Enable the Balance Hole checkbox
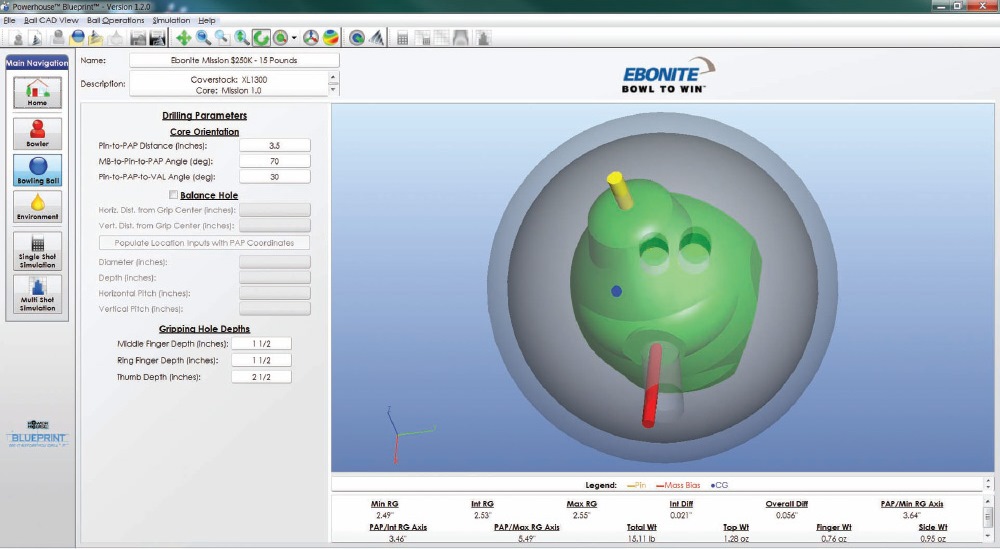This screenshot has width=1000, height=549. (x=174, y=195)
